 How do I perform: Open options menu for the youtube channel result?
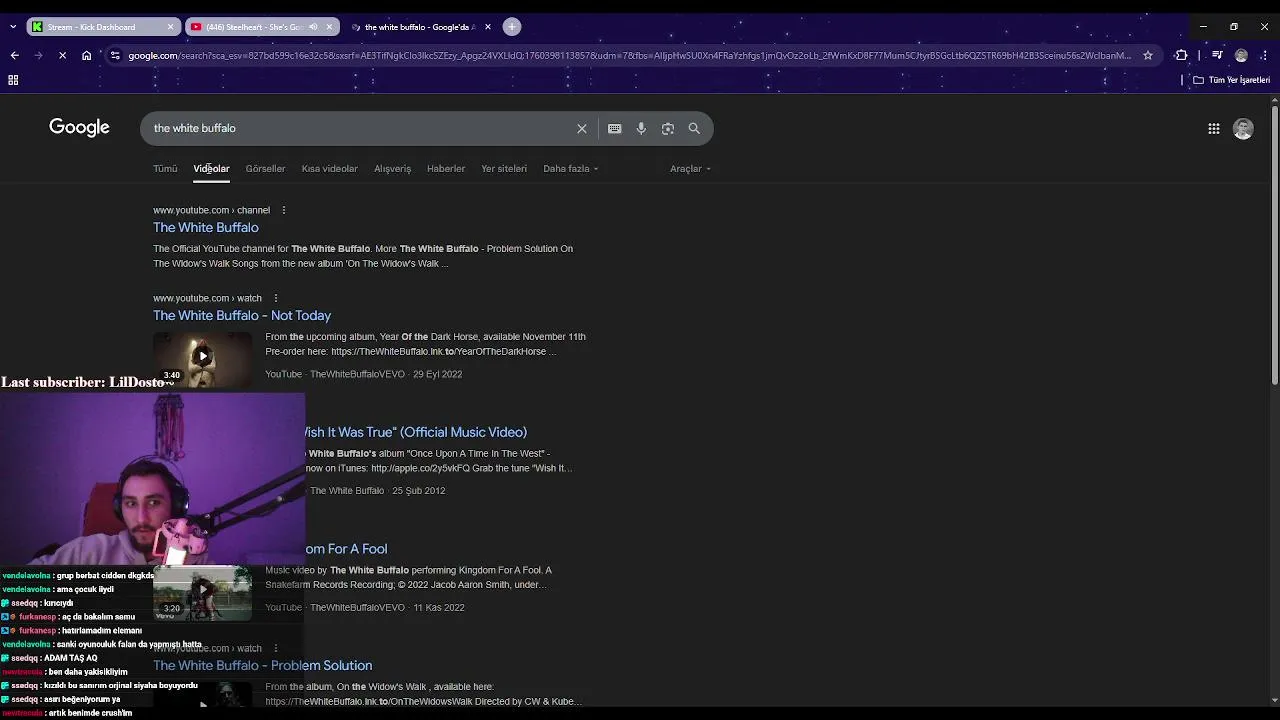coord(284,210)
